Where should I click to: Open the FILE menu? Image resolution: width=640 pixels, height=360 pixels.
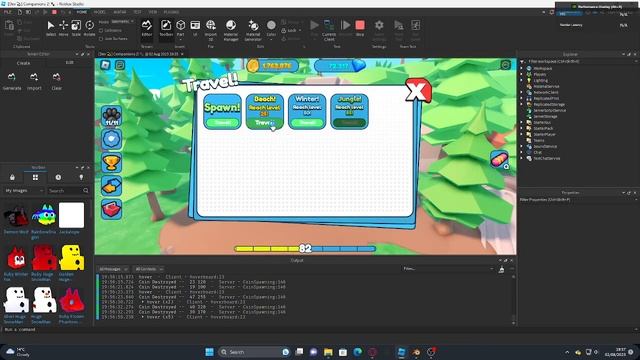tap(8, 12)
